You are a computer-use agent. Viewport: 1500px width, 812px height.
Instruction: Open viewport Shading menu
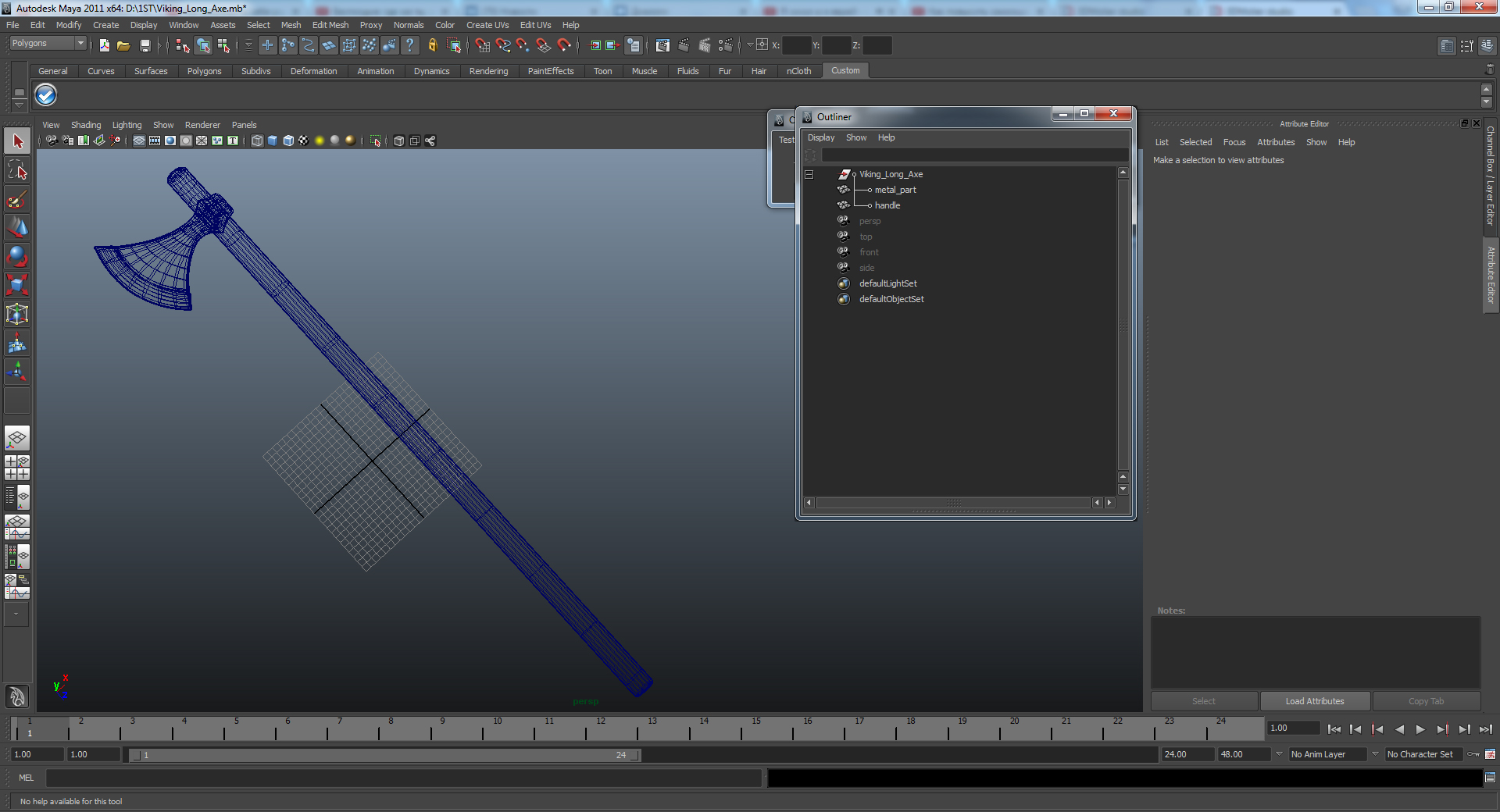click(86, 125)
